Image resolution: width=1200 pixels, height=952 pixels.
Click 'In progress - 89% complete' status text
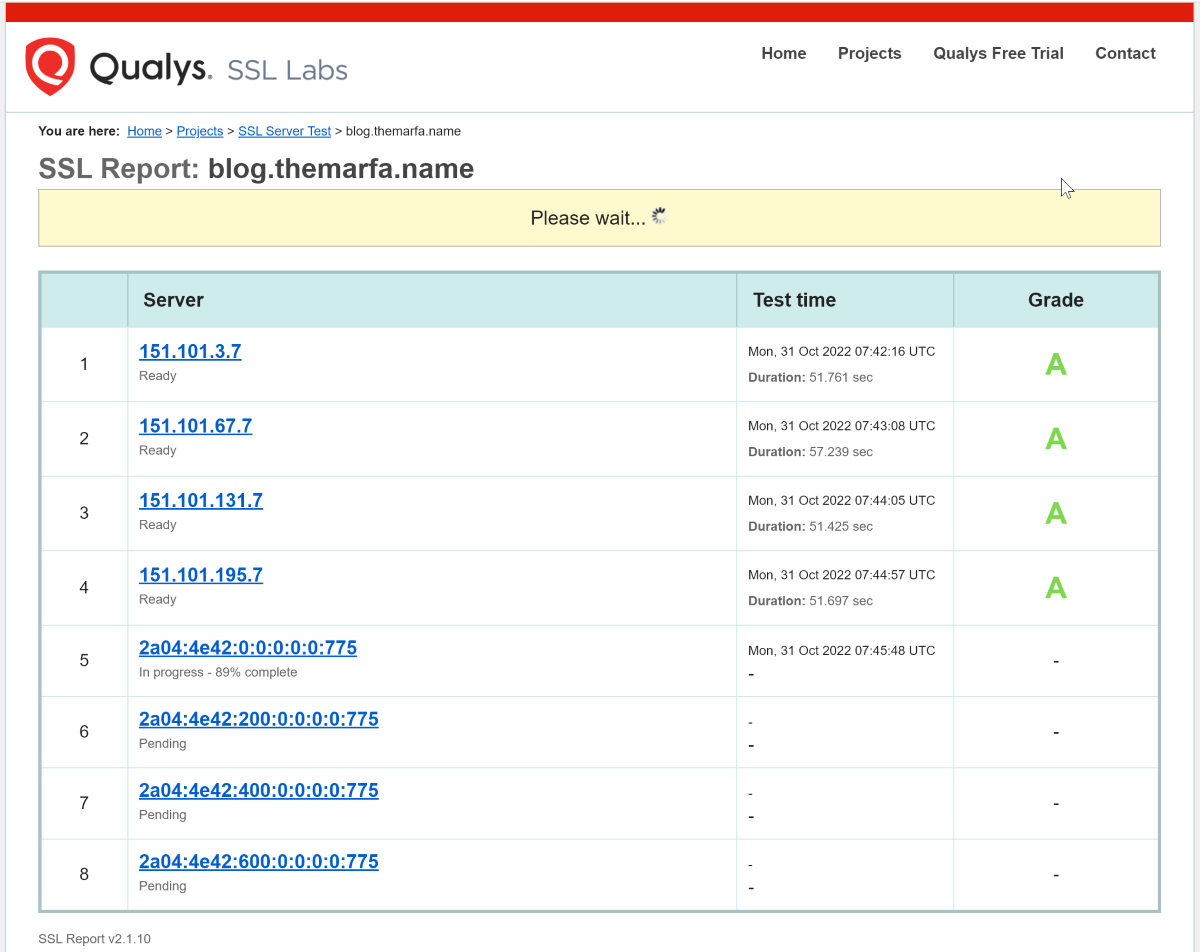218,672
